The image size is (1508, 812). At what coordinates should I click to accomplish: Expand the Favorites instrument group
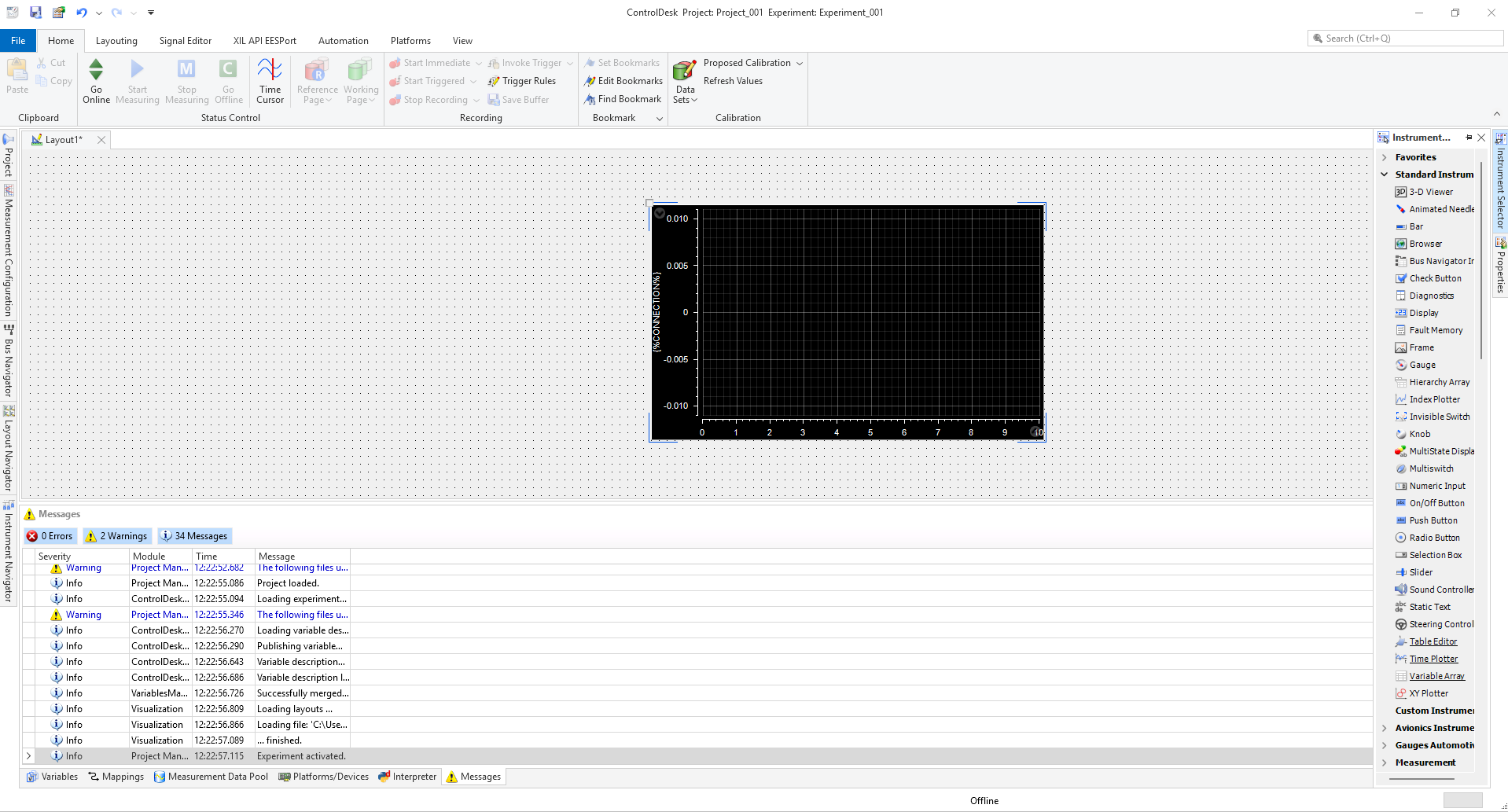(x=1385, y=157)
